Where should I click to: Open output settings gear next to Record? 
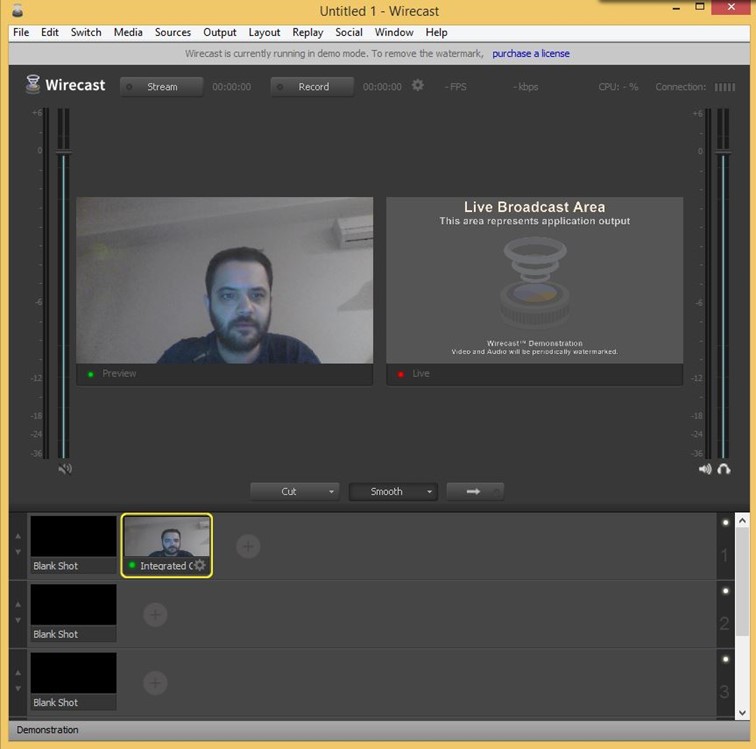418,86
